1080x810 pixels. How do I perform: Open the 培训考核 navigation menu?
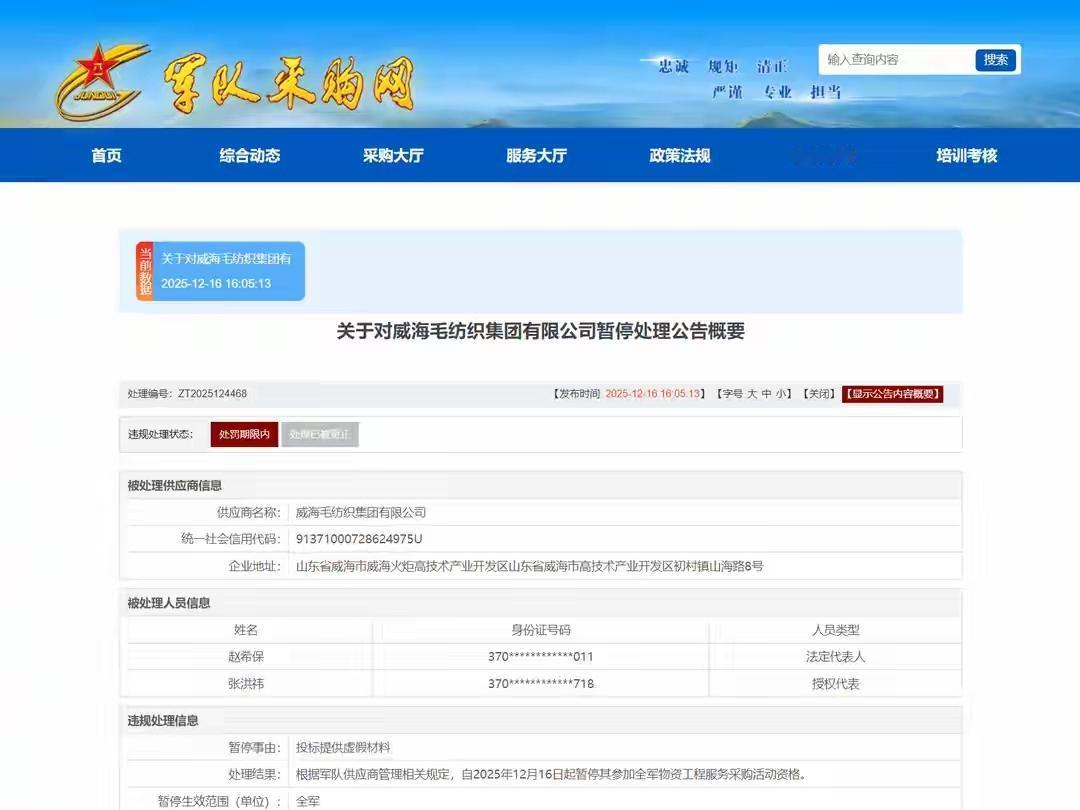point(963,155)
